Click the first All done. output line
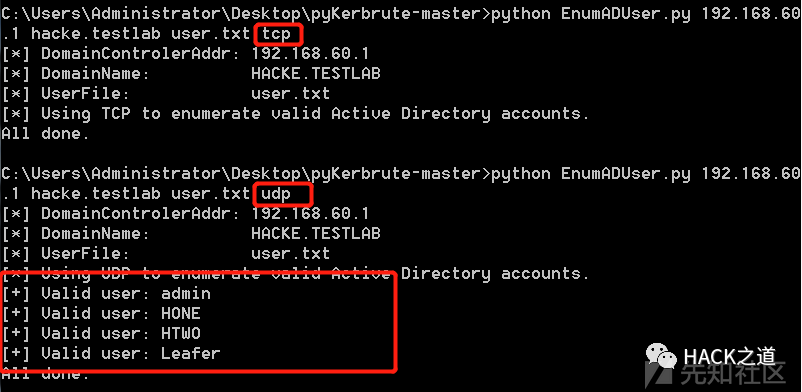 tap(46, 134)
